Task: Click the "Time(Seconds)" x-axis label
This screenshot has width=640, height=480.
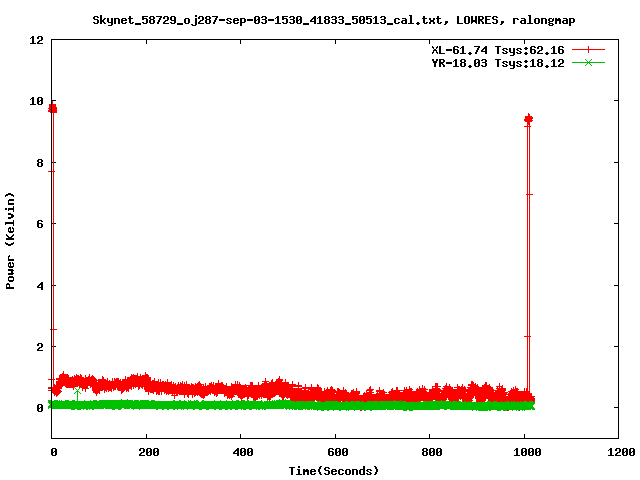Action: 333,471
